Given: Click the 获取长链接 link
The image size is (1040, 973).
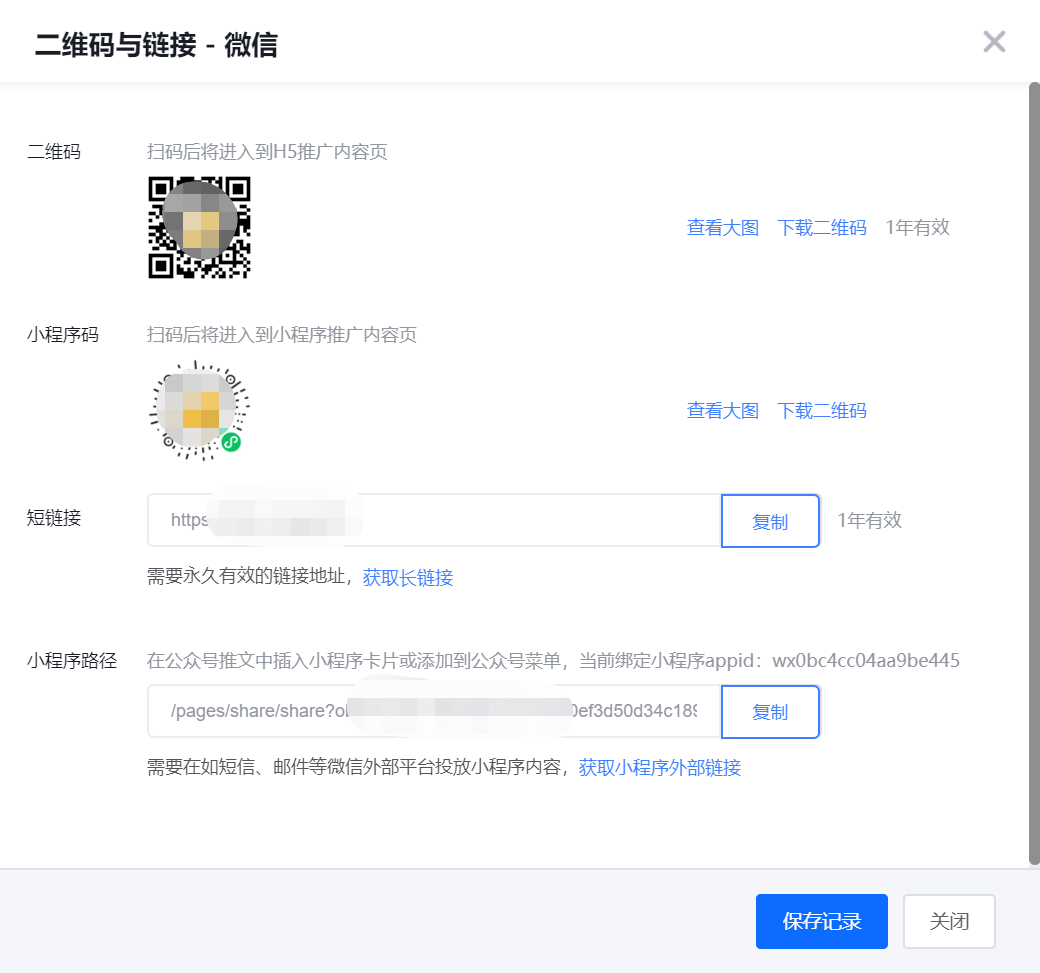Looking at the screenshot, I should pyautogui.click(x=408, y=577).
